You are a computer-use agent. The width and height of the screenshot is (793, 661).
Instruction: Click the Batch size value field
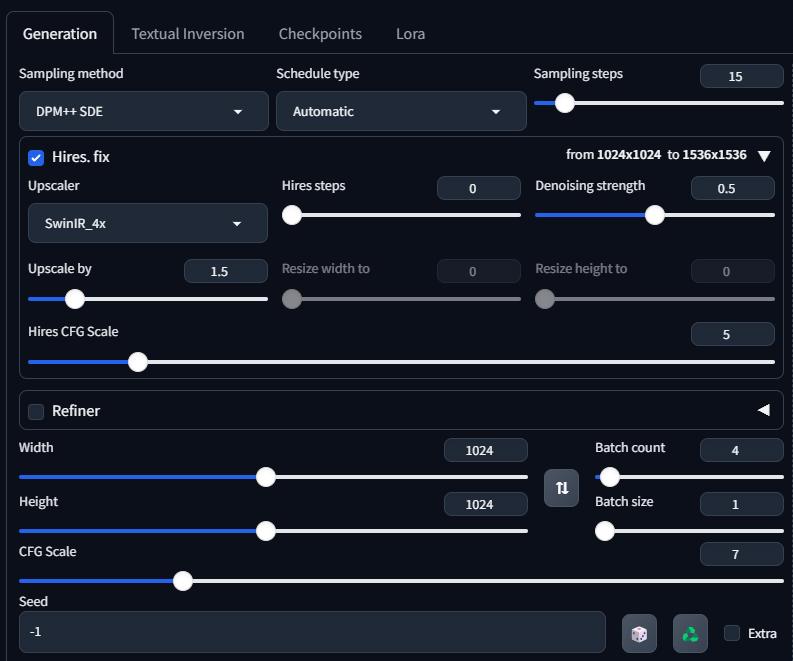741,504
